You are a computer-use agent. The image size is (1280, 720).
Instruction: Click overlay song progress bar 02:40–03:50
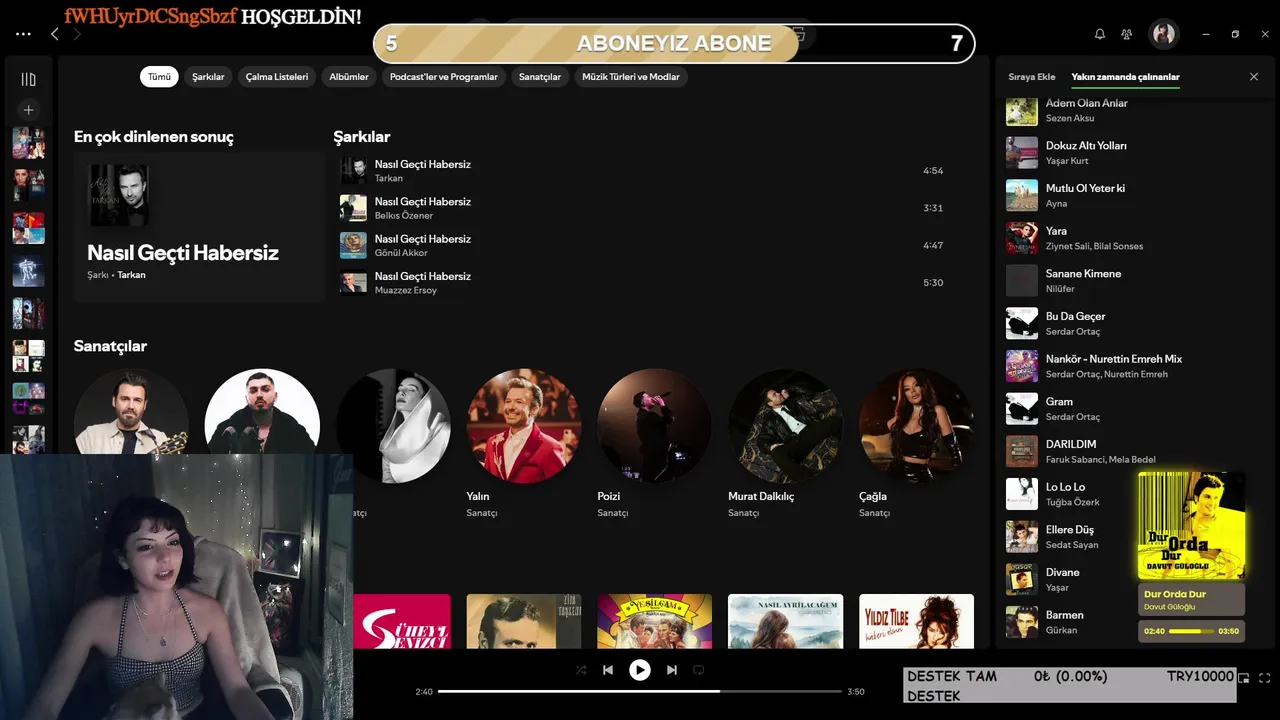coord(1191,631)
